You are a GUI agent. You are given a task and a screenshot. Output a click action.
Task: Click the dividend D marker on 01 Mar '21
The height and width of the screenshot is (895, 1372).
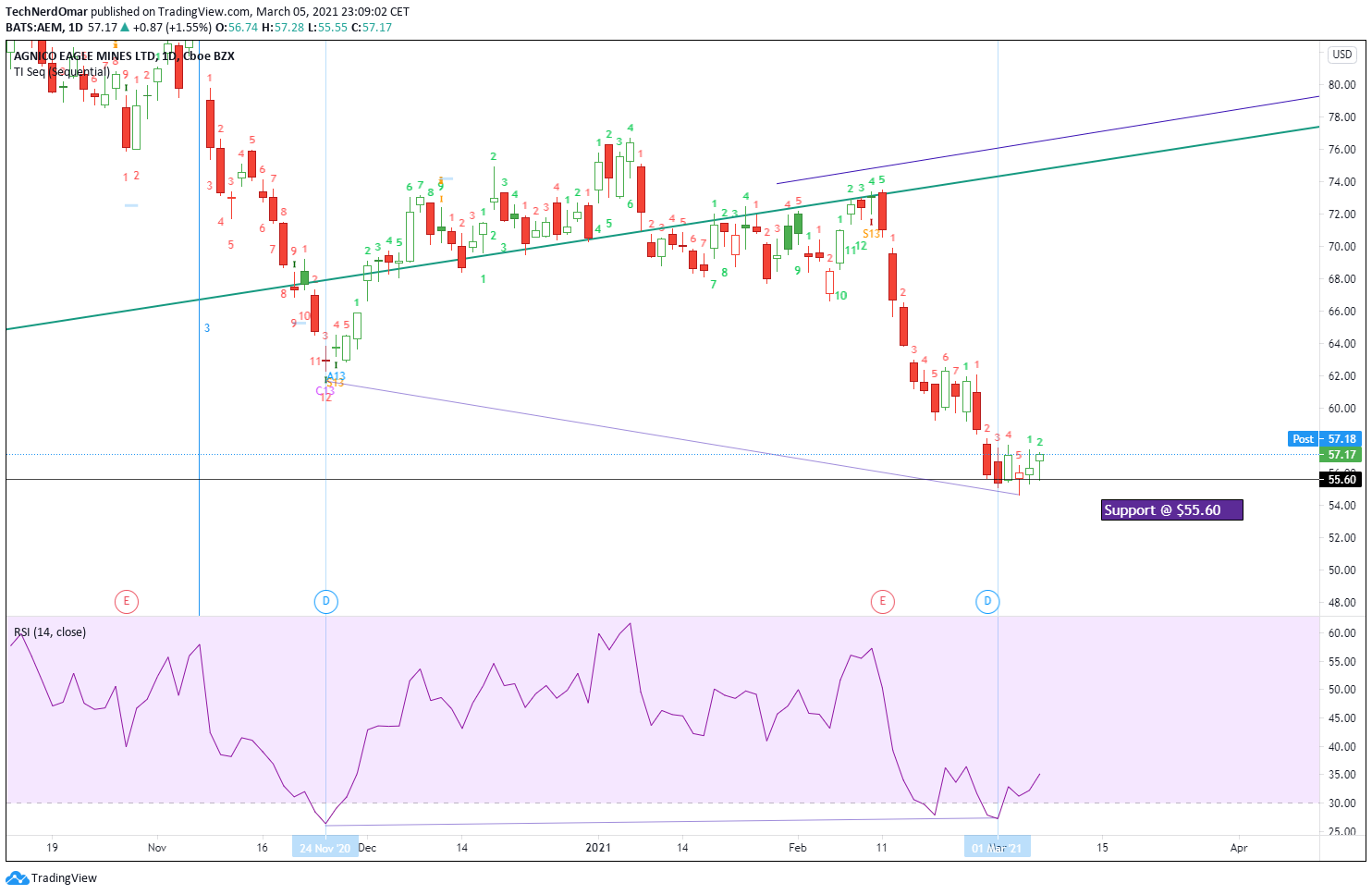[987, 602]
